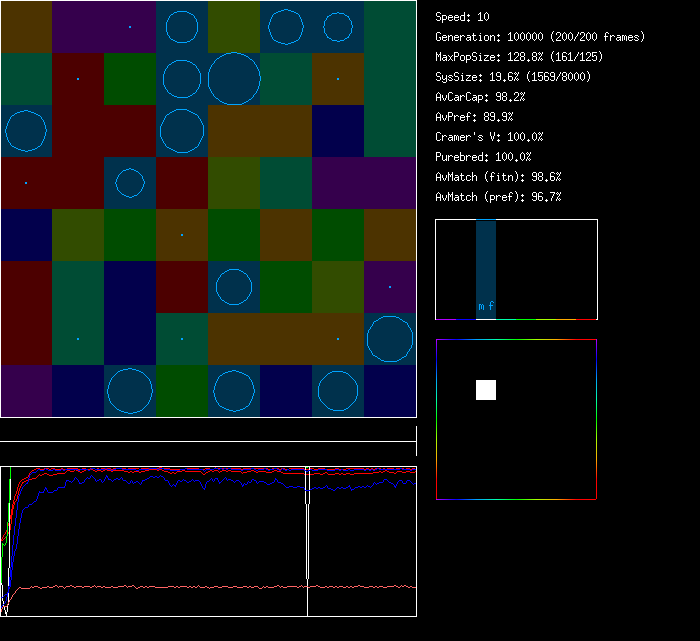Click the largest circle in the grid
Screen dimensions: 700x641
point(234,79)
